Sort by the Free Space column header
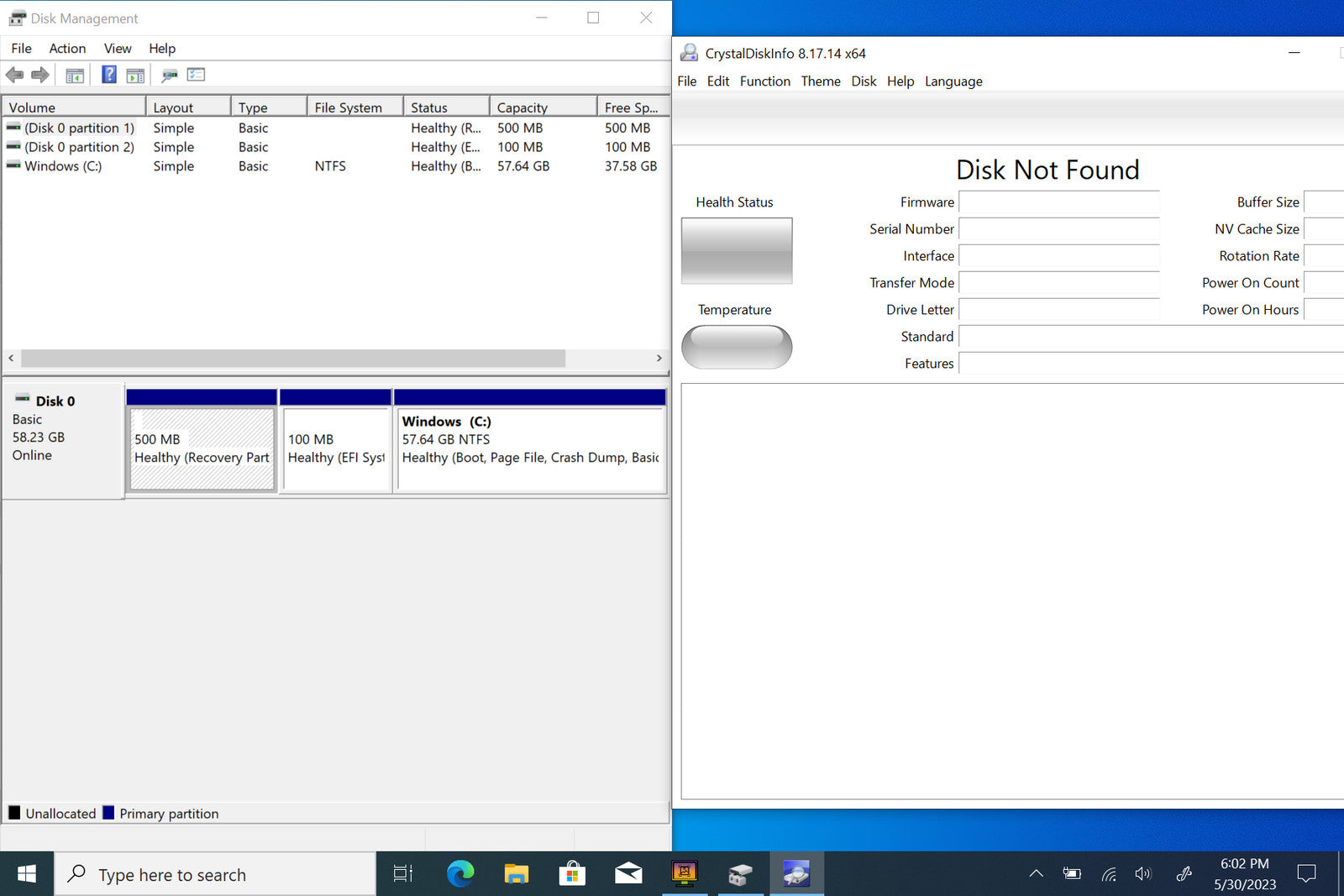Image resolution: width=1344 pixels, height=896 pixels. click(x=633, y=107)
